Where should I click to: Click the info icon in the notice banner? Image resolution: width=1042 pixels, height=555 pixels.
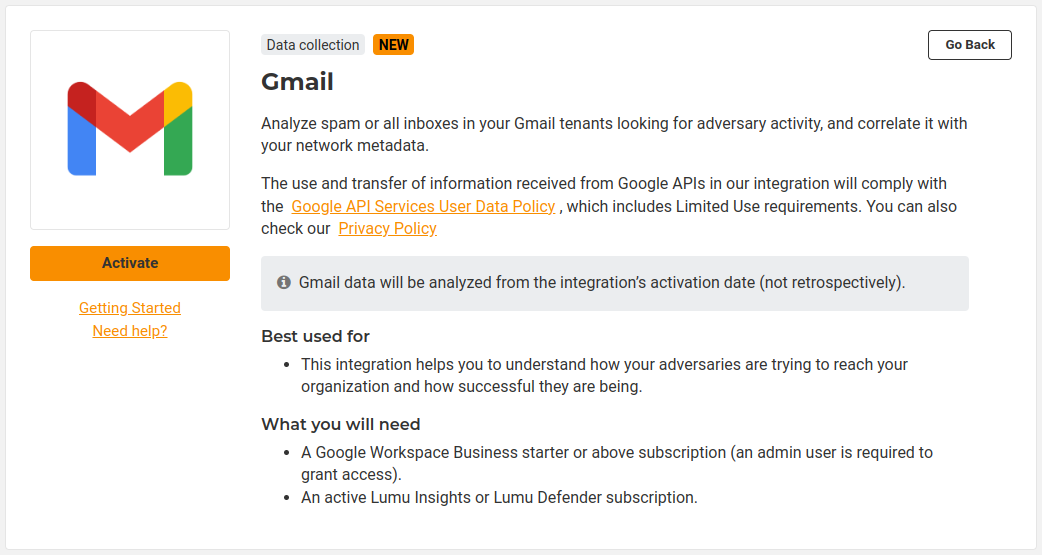coord(284,283)
